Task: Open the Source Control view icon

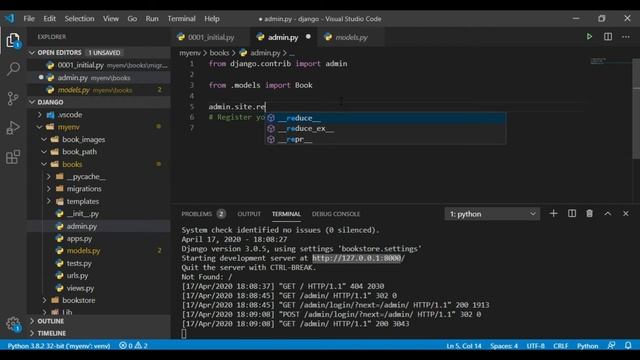Action: click(x=13, y=98)
